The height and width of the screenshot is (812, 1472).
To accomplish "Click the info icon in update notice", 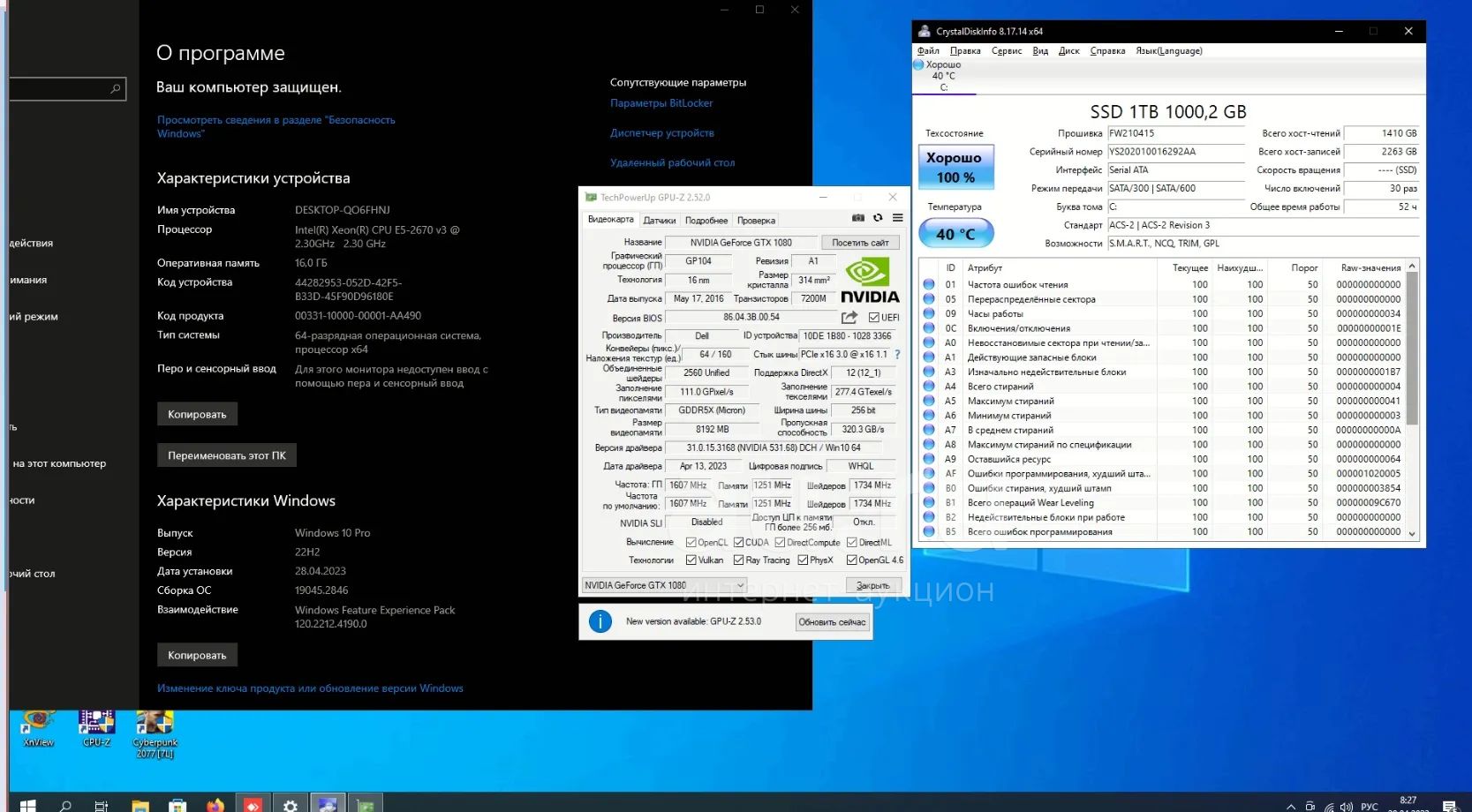I will tap(600, 621).
